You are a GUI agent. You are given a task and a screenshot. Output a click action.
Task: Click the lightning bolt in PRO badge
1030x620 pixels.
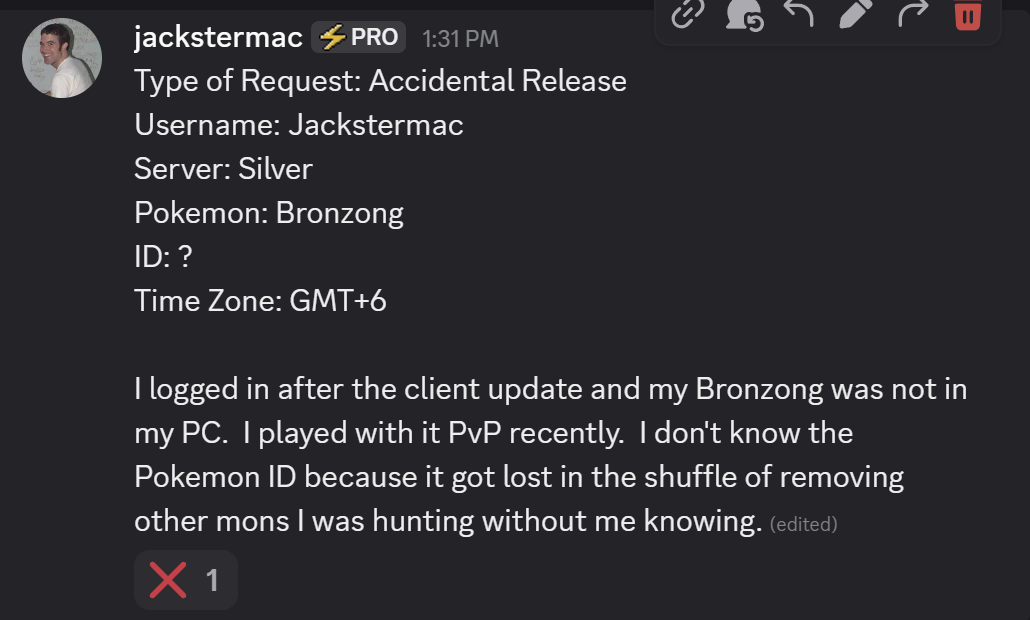(332, 38)
